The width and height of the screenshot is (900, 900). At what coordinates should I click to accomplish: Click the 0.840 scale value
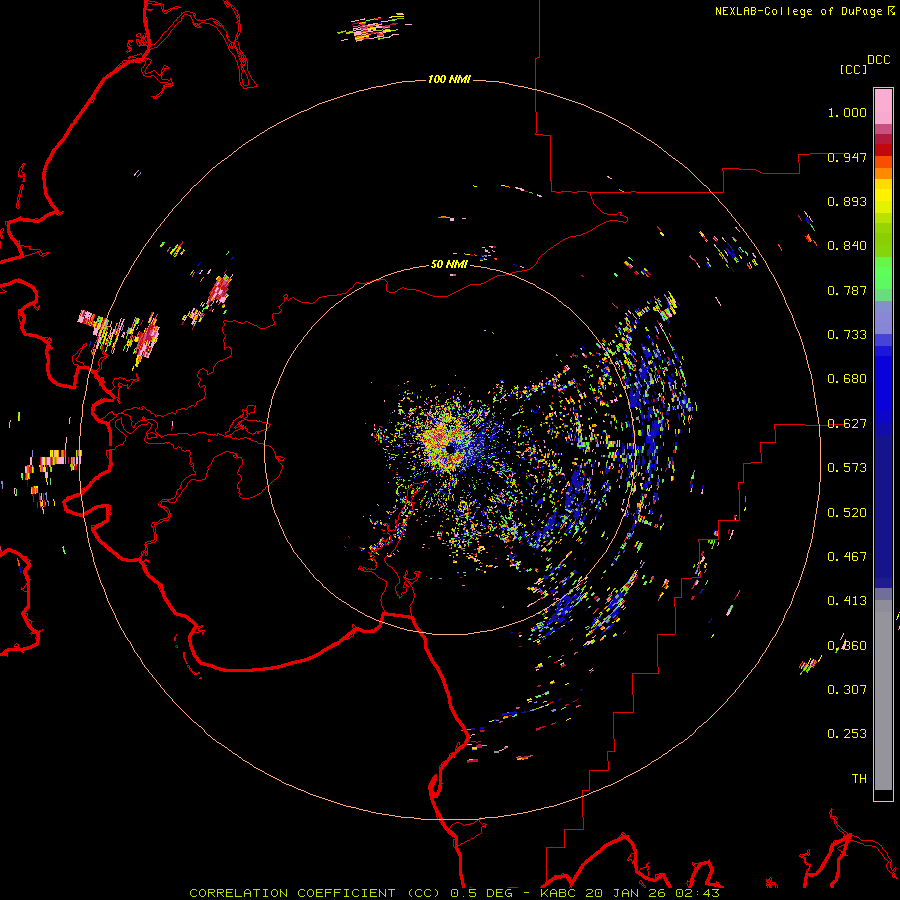point(847,246)
